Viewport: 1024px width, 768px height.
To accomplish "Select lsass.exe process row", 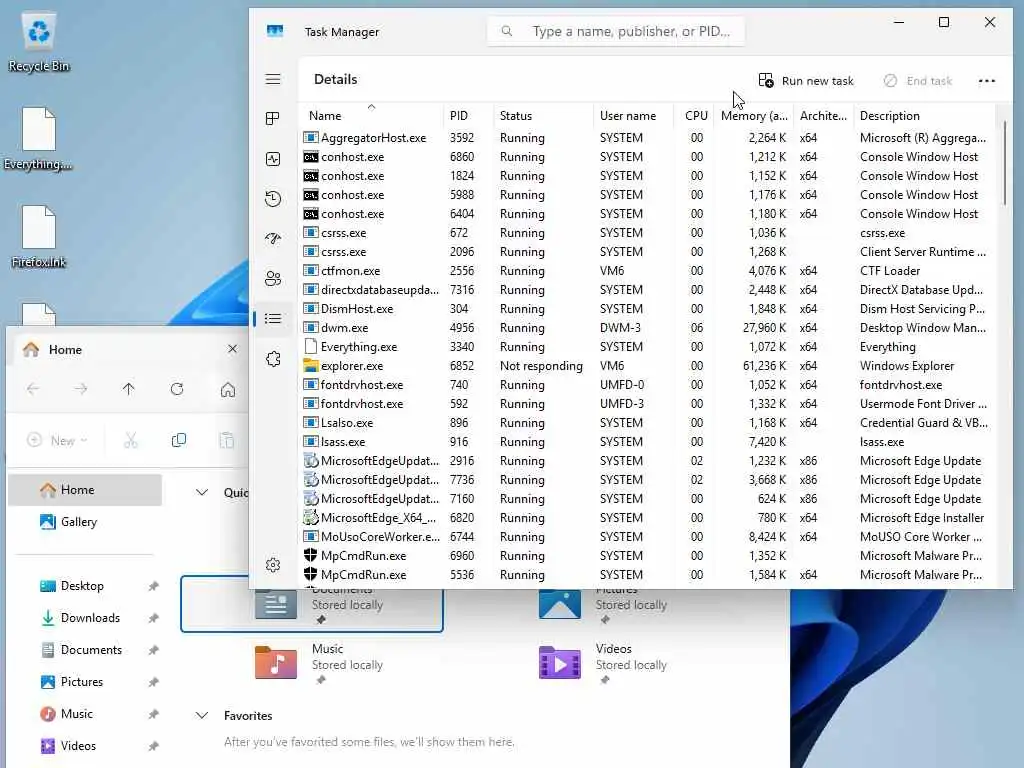I will point(648,441).
